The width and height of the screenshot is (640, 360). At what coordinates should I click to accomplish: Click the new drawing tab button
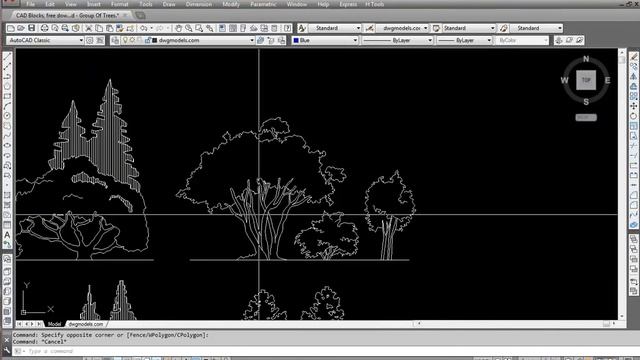140,16
